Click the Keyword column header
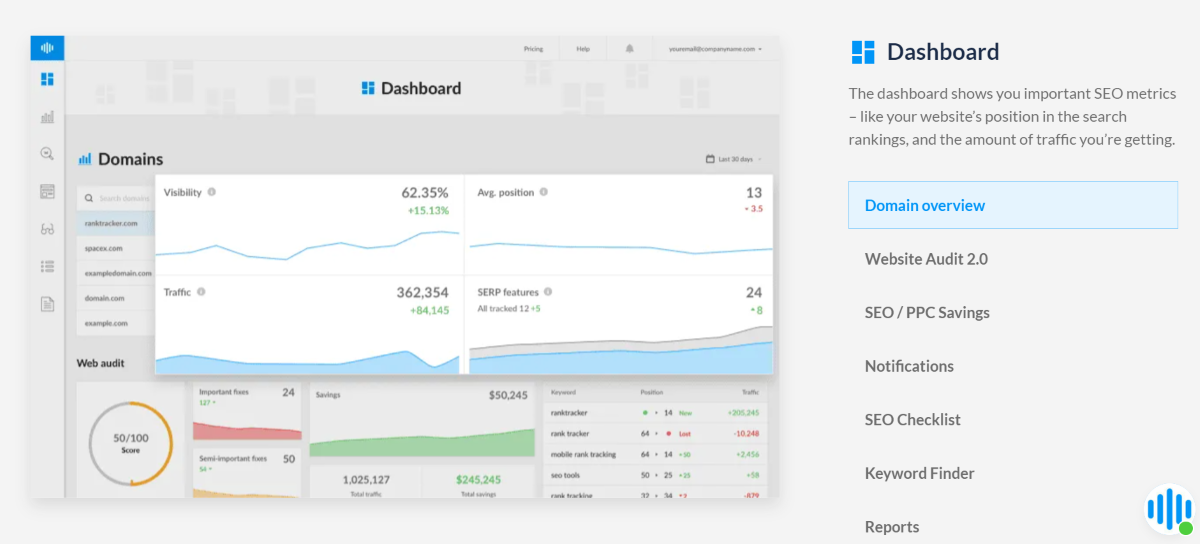Image resolution: width=1200 pixels, height=544 pixels. tap(563, 392)
